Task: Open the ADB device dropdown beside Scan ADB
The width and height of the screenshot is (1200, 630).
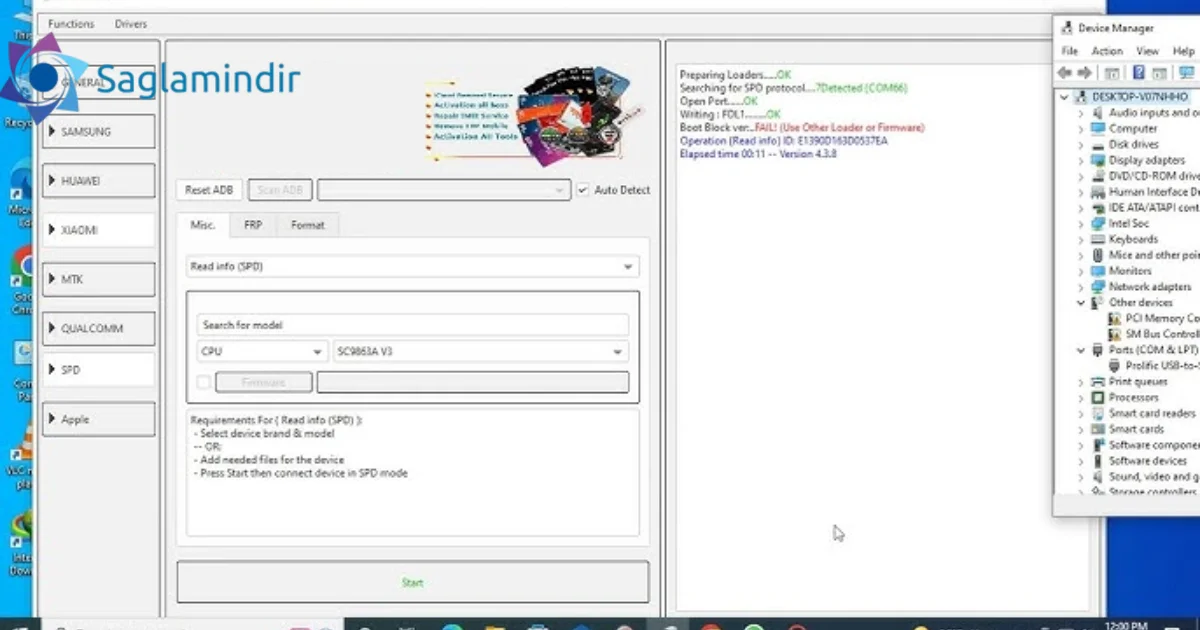Action: pos(443,190)
